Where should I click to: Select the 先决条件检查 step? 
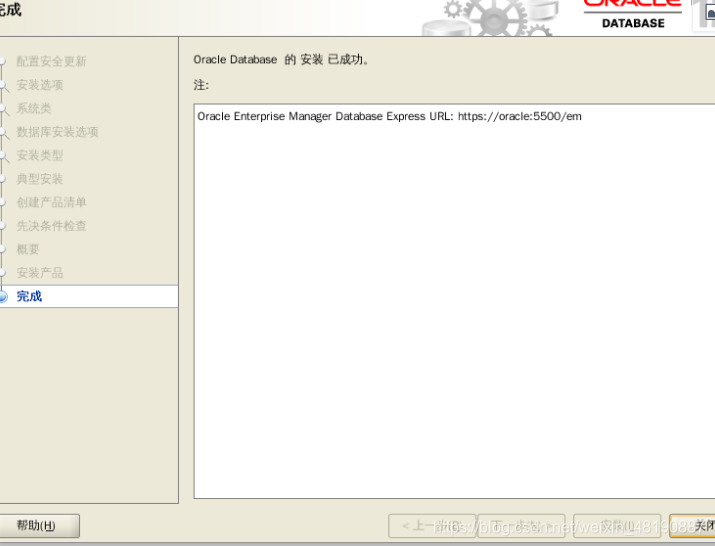coord(51,226)
